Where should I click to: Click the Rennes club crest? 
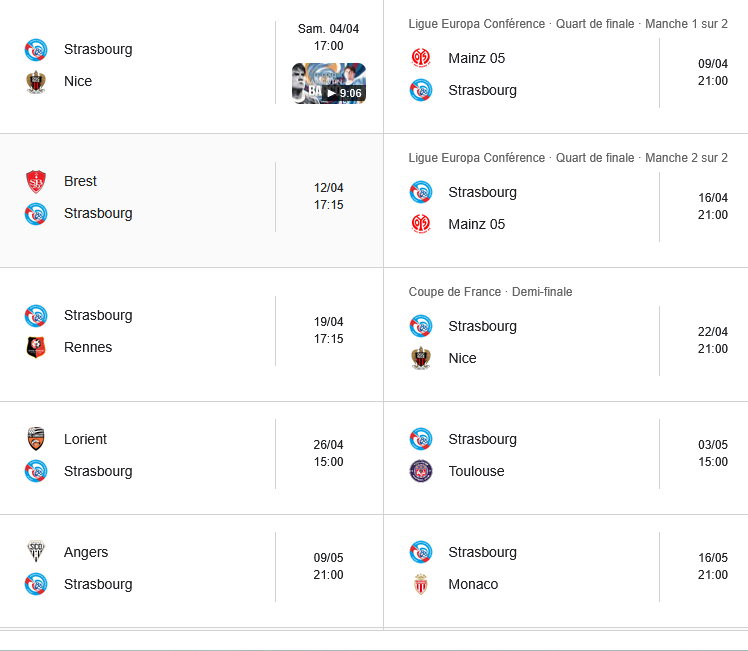36,348
